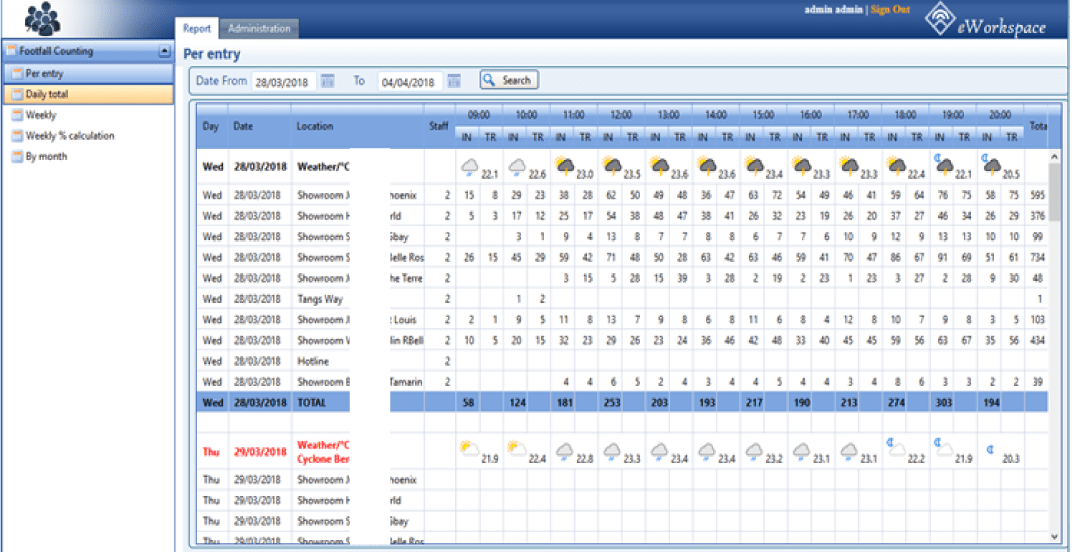Click the 09:00 hour column header
The width and height of the screenshot is (1076, 552).
478,115
